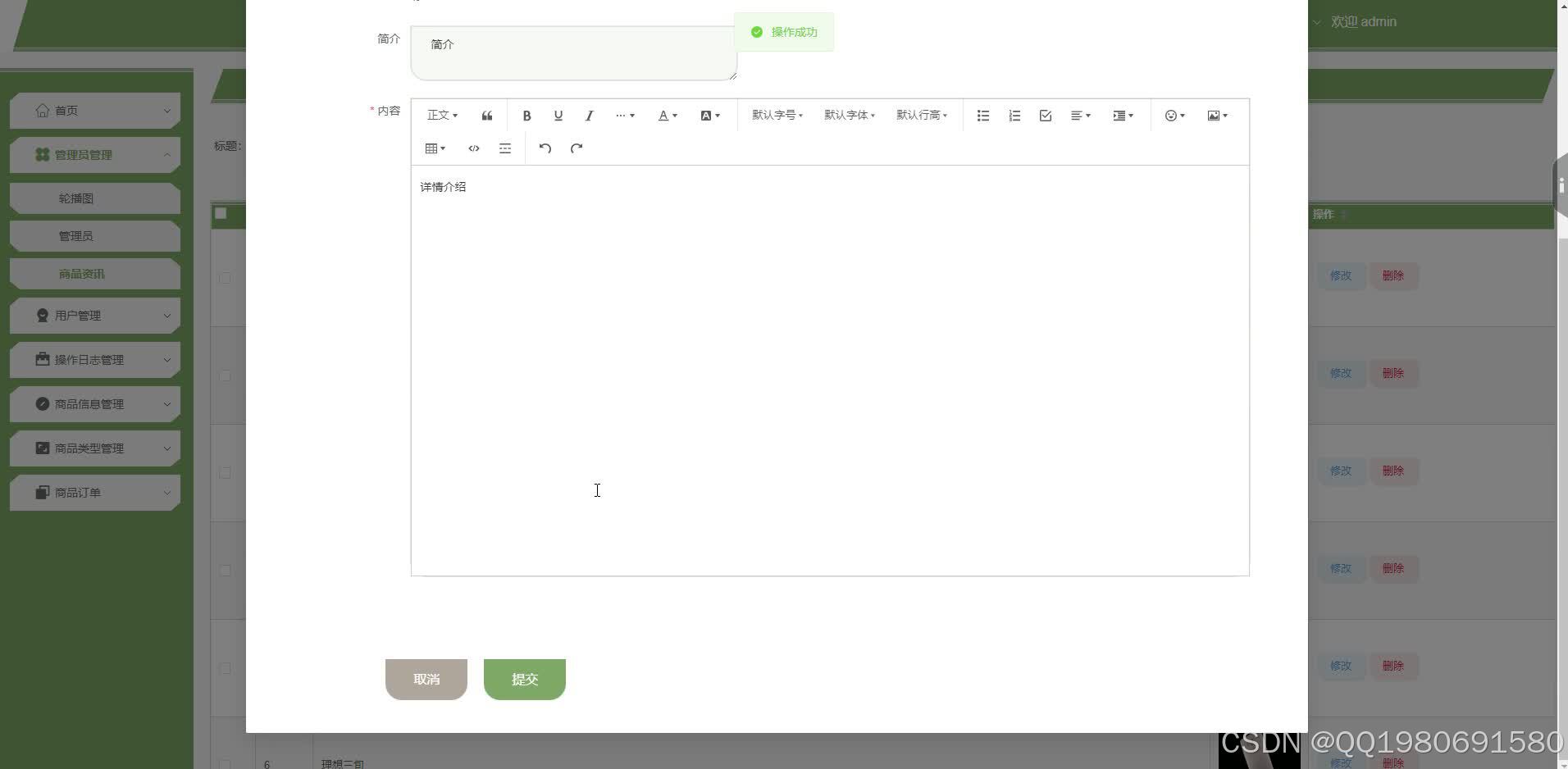
Task: Expand the 操作日志管理 sidebar menu
Action: 95,360
